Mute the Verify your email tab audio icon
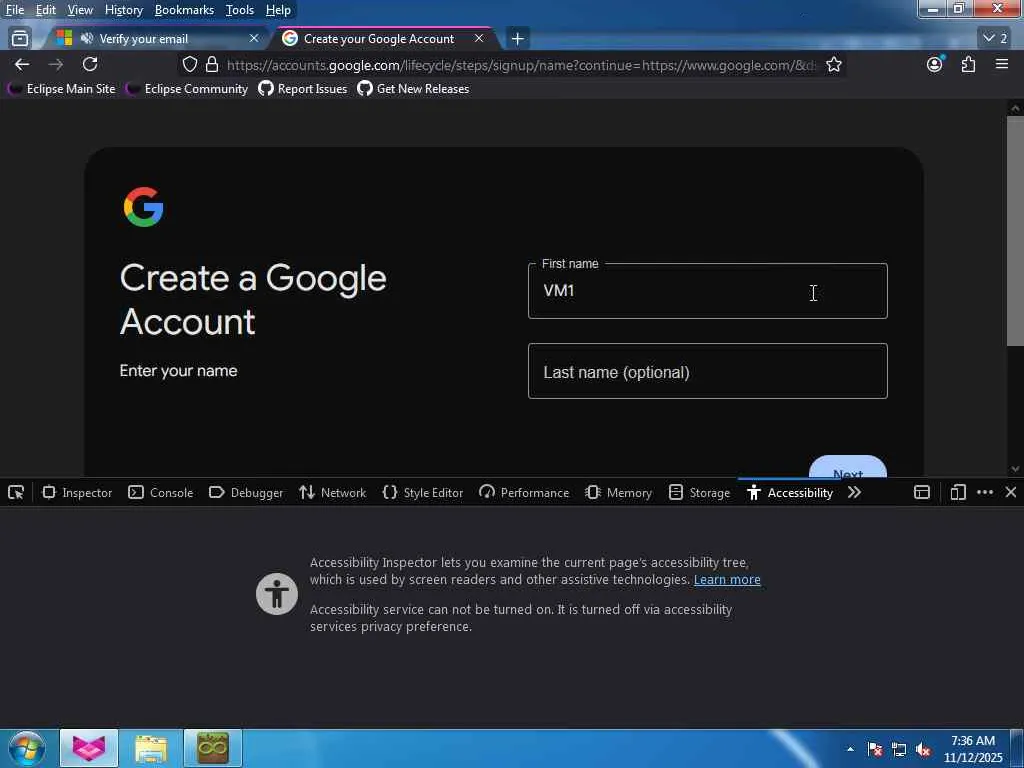The image size is (1024, 768). (x=86, y=39)
